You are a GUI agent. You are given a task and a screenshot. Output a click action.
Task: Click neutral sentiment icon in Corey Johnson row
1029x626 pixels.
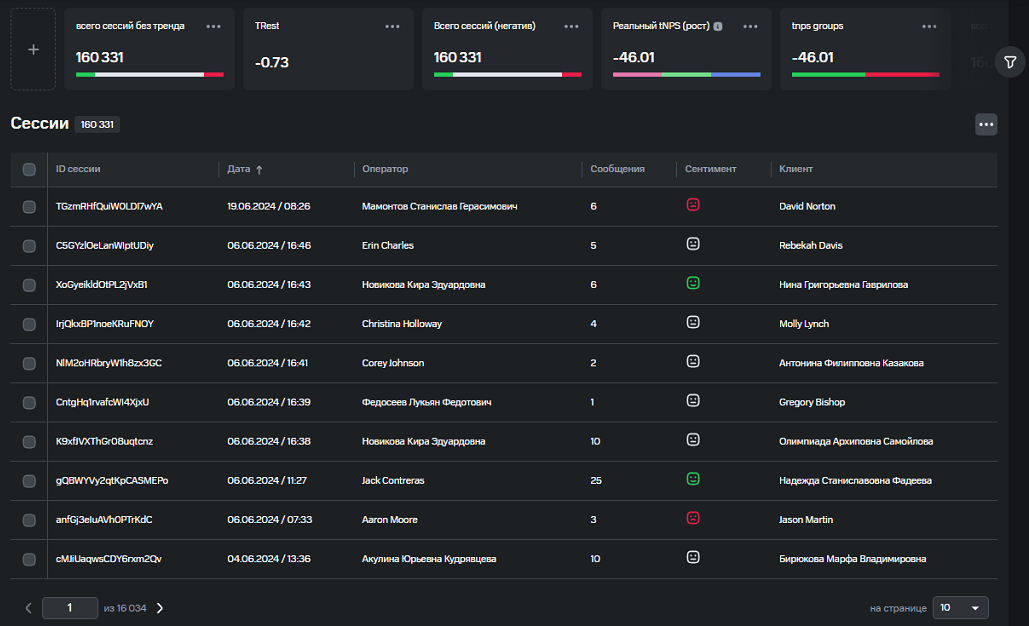693,361
